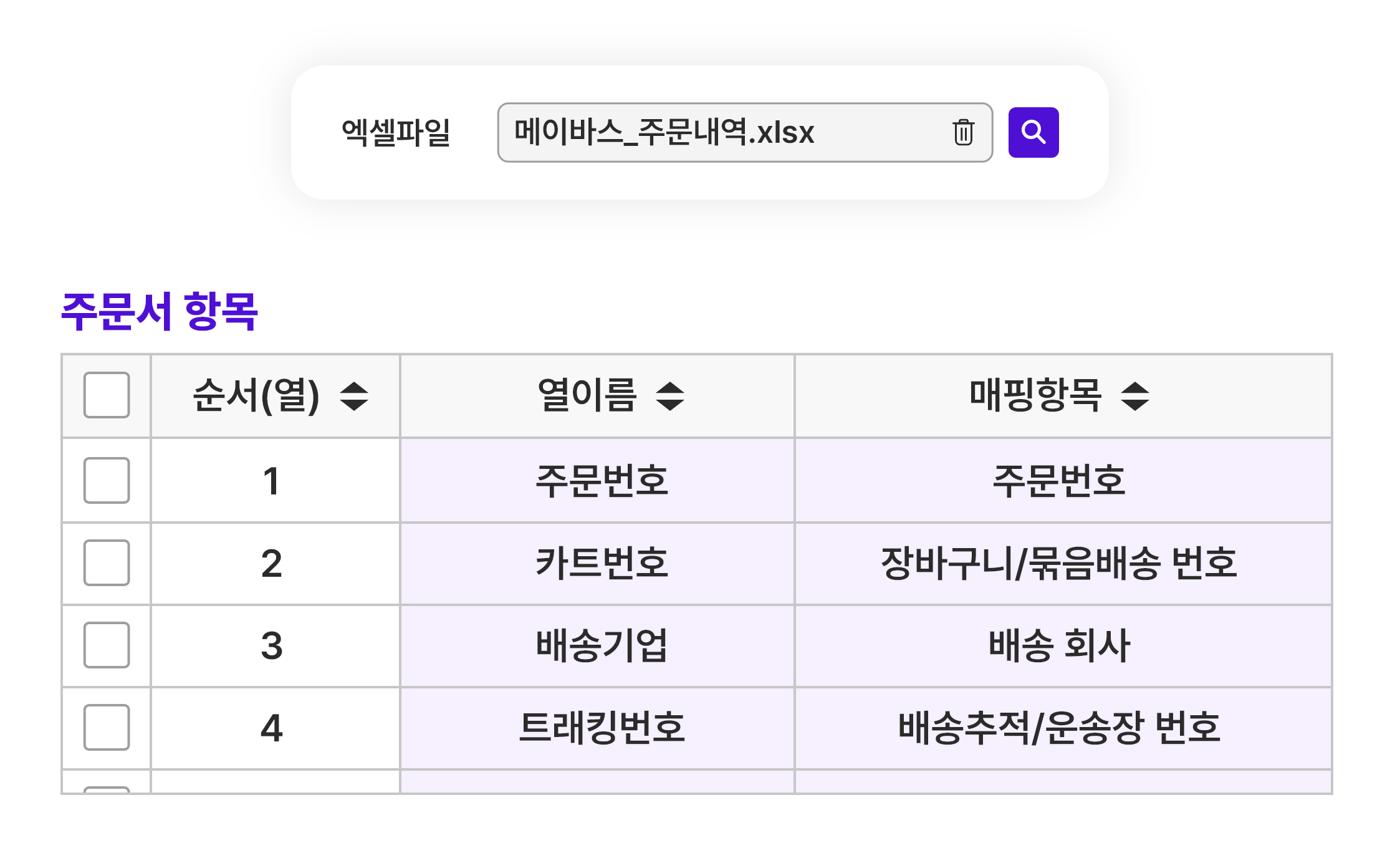Check the row 4 트래킹번호 checkbox
Image resolution: width=1400 pixels, height=853 pixels.
(107, 727)
